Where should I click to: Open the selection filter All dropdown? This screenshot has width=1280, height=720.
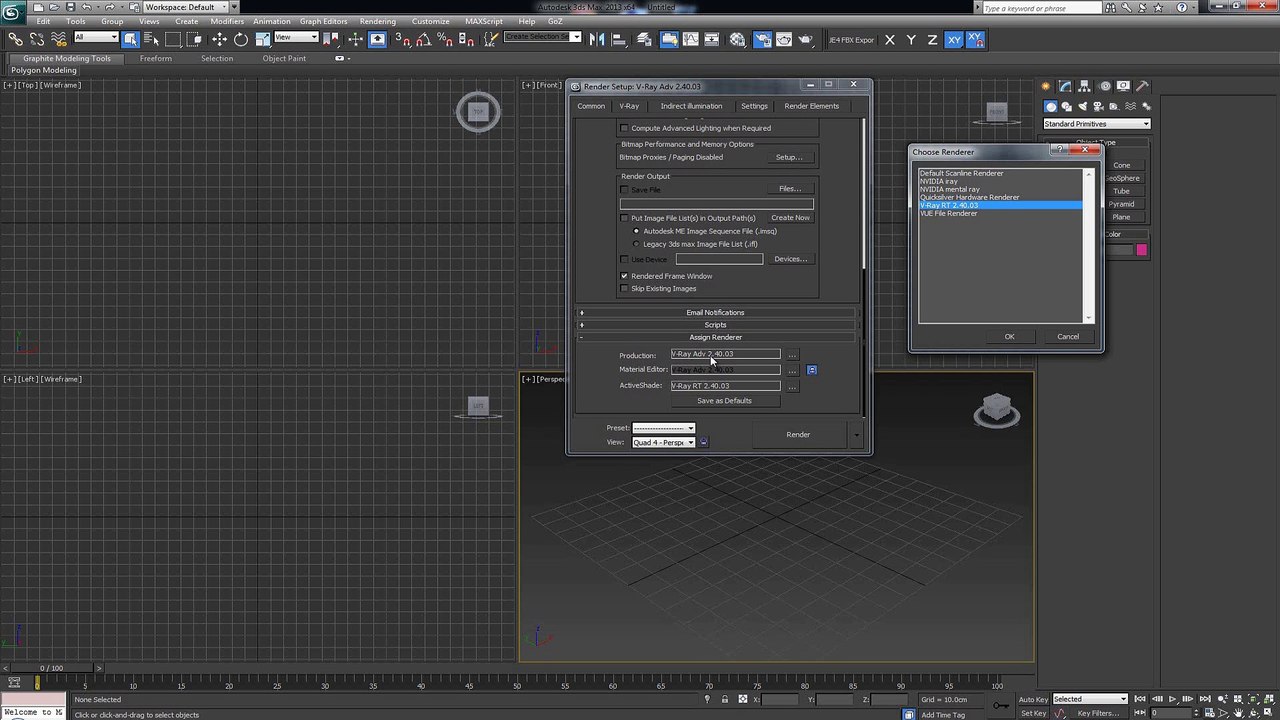click(96, 38)
